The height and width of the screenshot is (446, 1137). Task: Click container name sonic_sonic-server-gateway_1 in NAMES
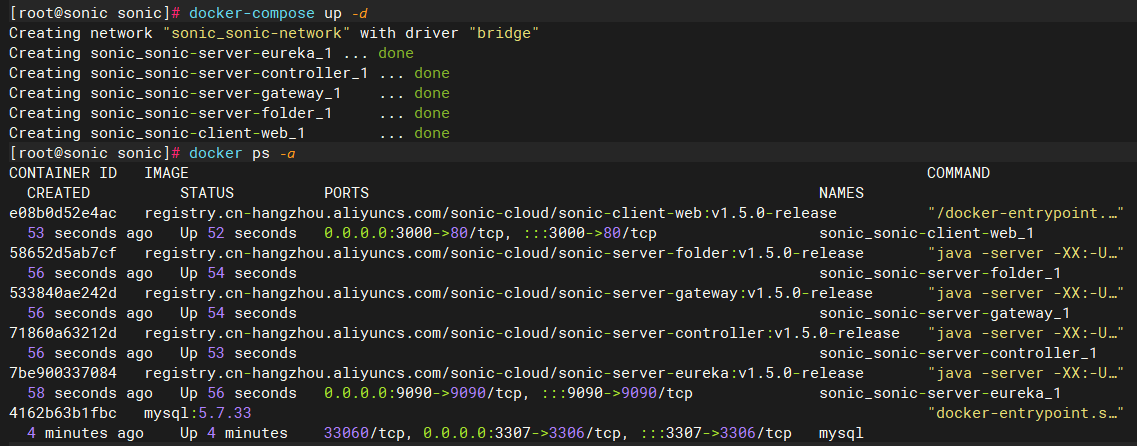pyautogui.click(x=944, y=313)
